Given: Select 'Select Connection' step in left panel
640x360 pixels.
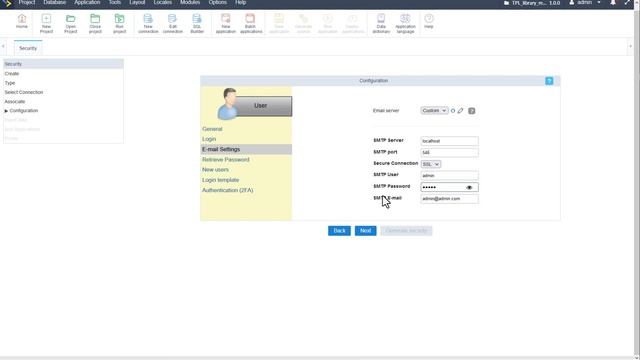Looking at the screenshot, I should (x=24, y=92).
